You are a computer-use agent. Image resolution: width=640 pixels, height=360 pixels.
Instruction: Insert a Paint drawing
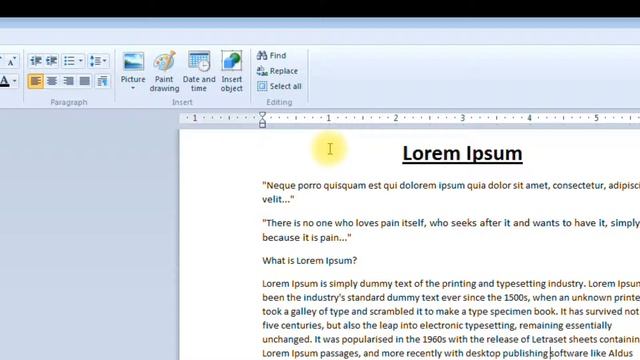point(164,72)
